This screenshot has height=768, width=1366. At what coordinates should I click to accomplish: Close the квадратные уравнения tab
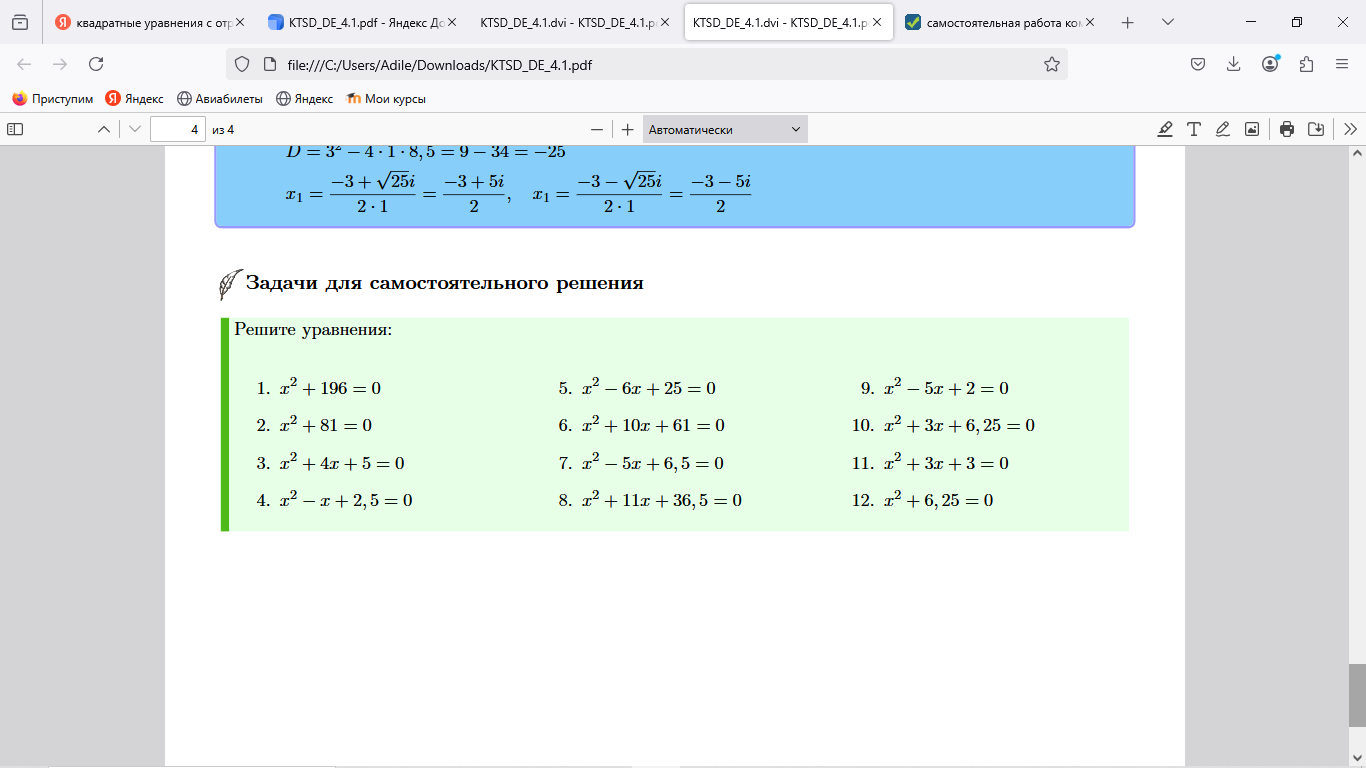point(240,22)
